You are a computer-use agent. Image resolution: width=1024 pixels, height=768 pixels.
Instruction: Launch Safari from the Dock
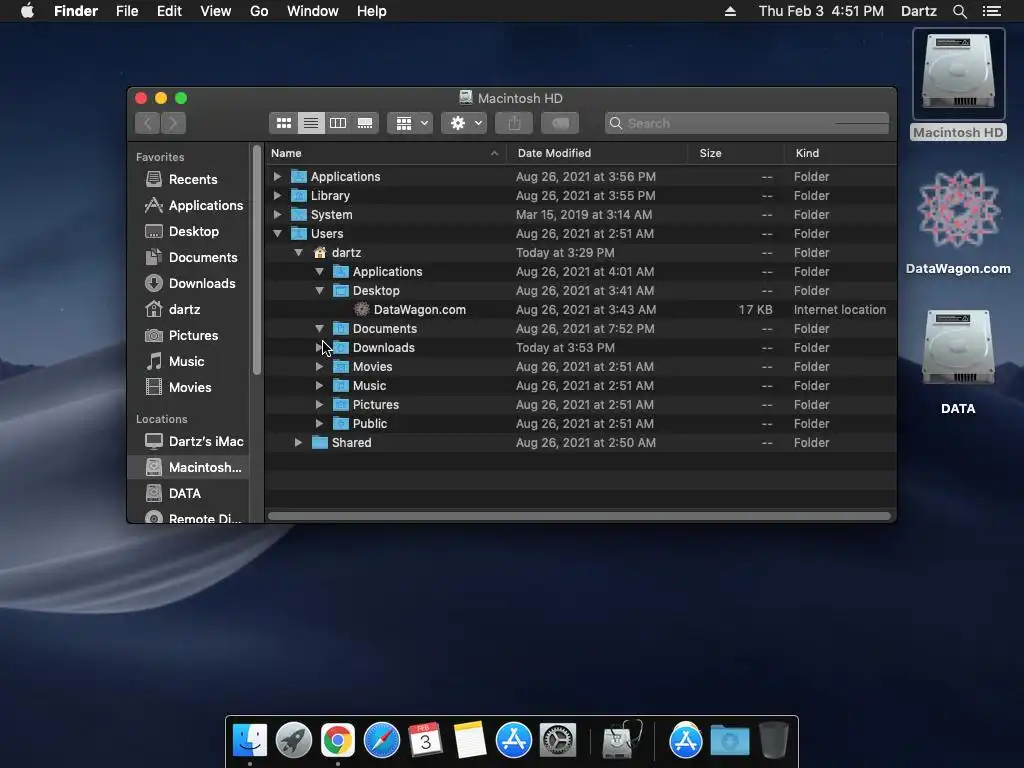point(381,741)
